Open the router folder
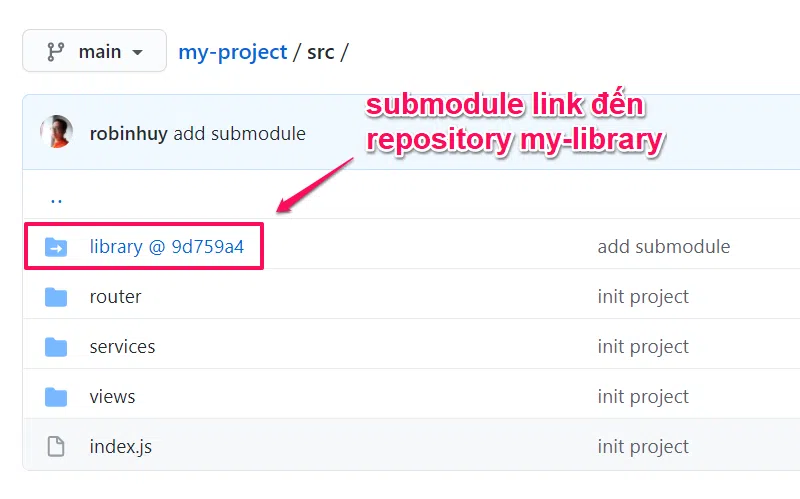Screen dimensions: 800x499 click(115, 296)
